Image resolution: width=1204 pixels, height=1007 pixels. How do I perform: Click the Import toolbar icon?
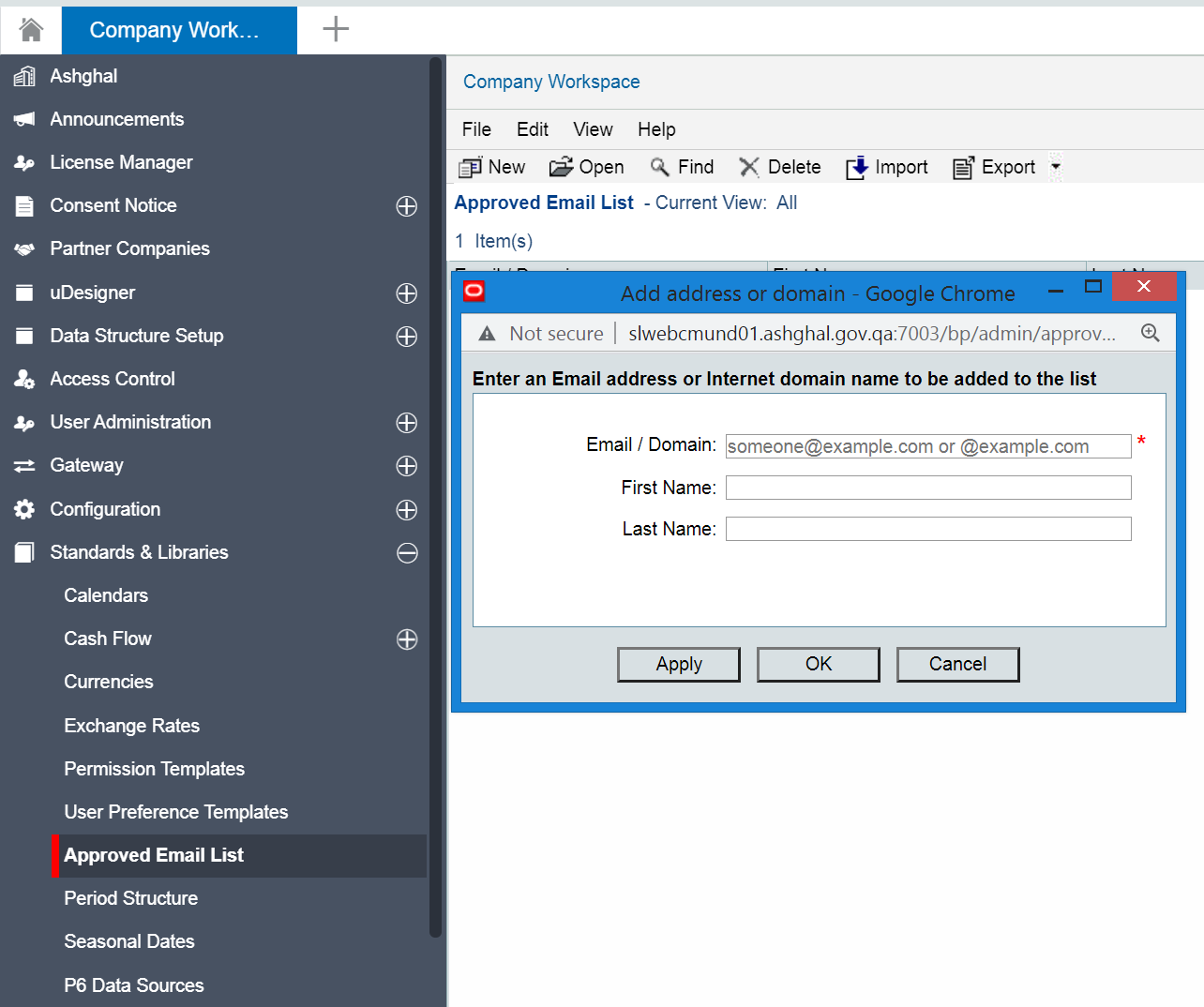point(856,167)
